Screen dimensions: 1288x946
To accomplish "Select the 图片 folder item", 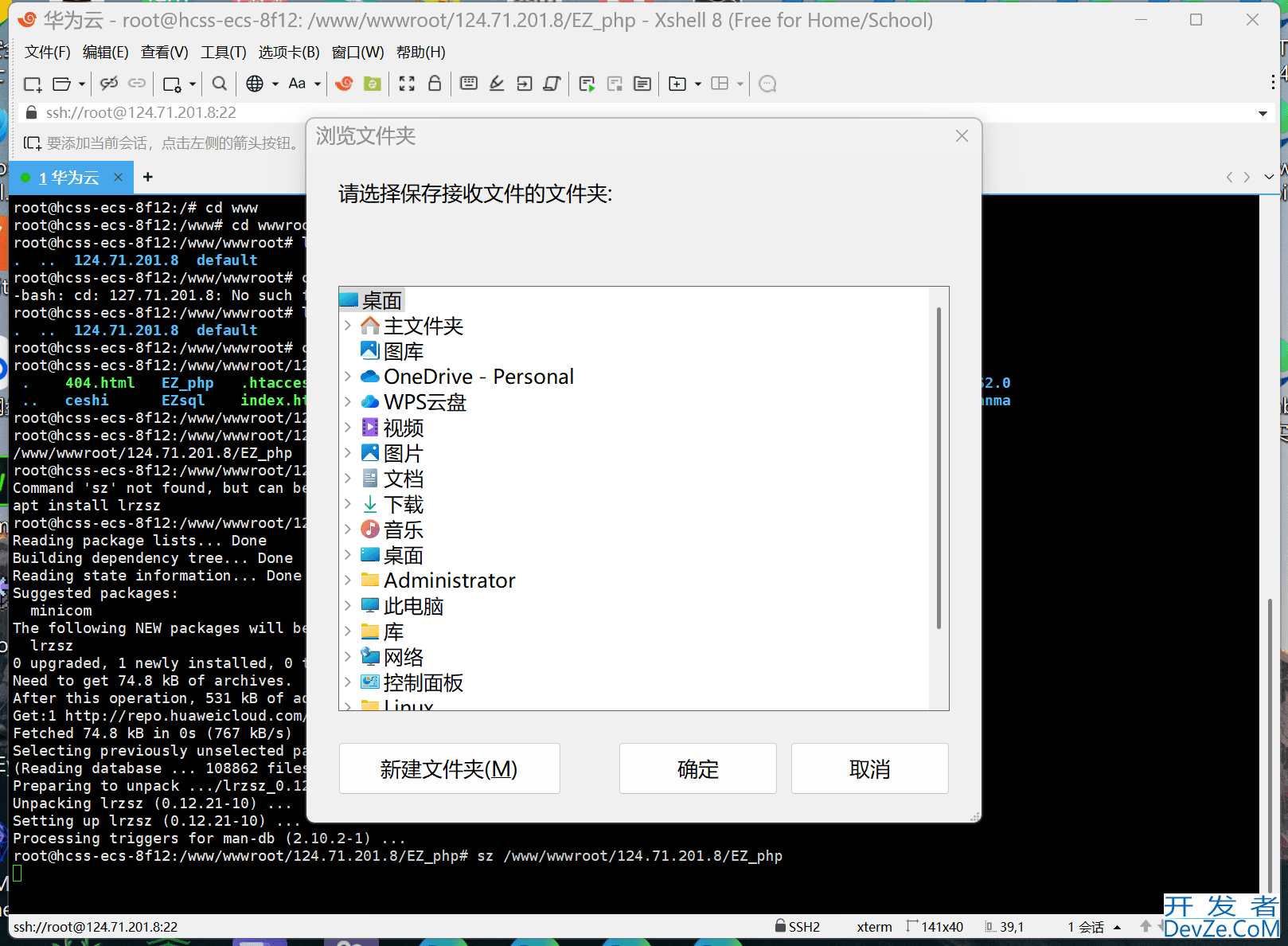I will pos(392,453).
